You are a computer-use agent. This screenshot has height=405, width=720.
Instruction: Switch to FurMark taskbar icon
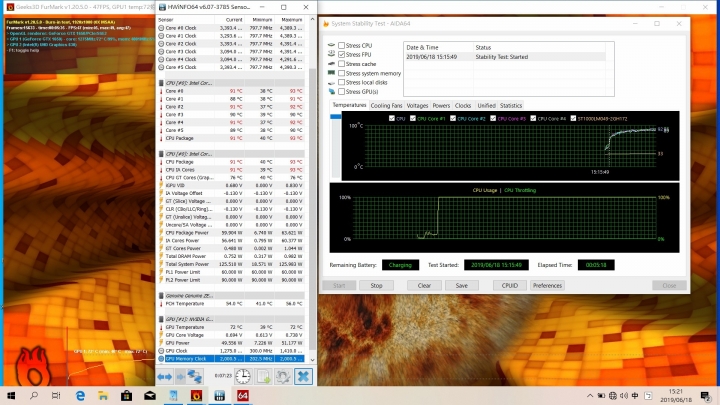[x=197, y=395]
